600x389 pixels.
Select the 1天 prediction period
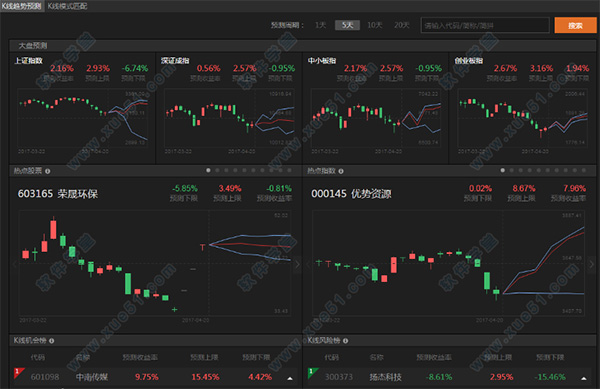point(320,25)
